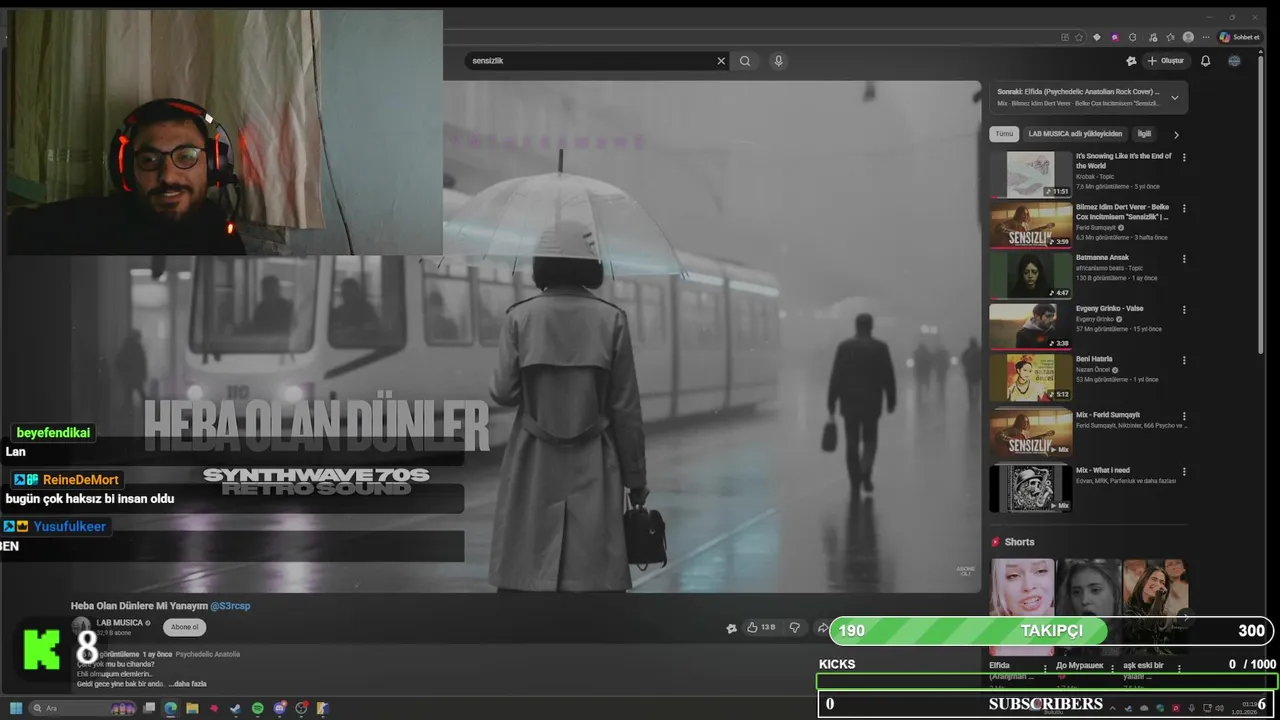
Task: Open options menu for Beni Hatırla
Action: coord(1184,360)
